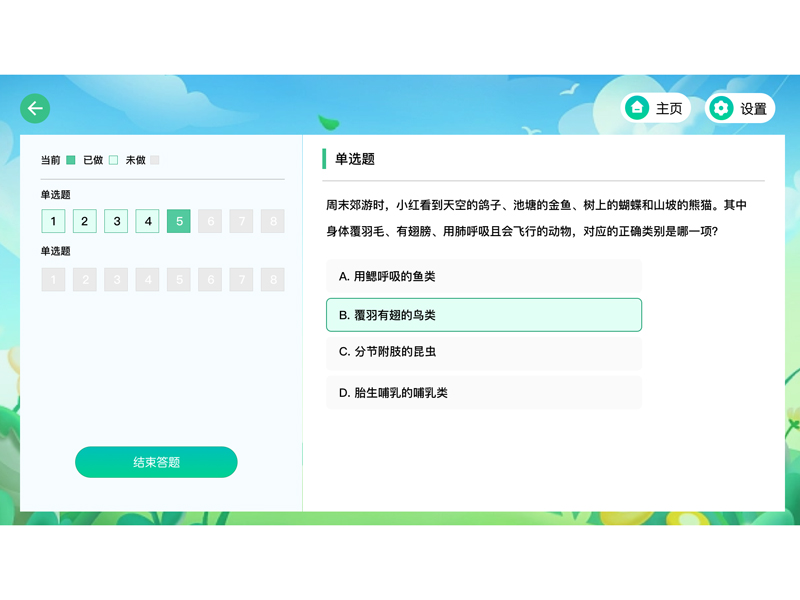
Task: Click the 设置 settings button
Action: pos(742,107)
